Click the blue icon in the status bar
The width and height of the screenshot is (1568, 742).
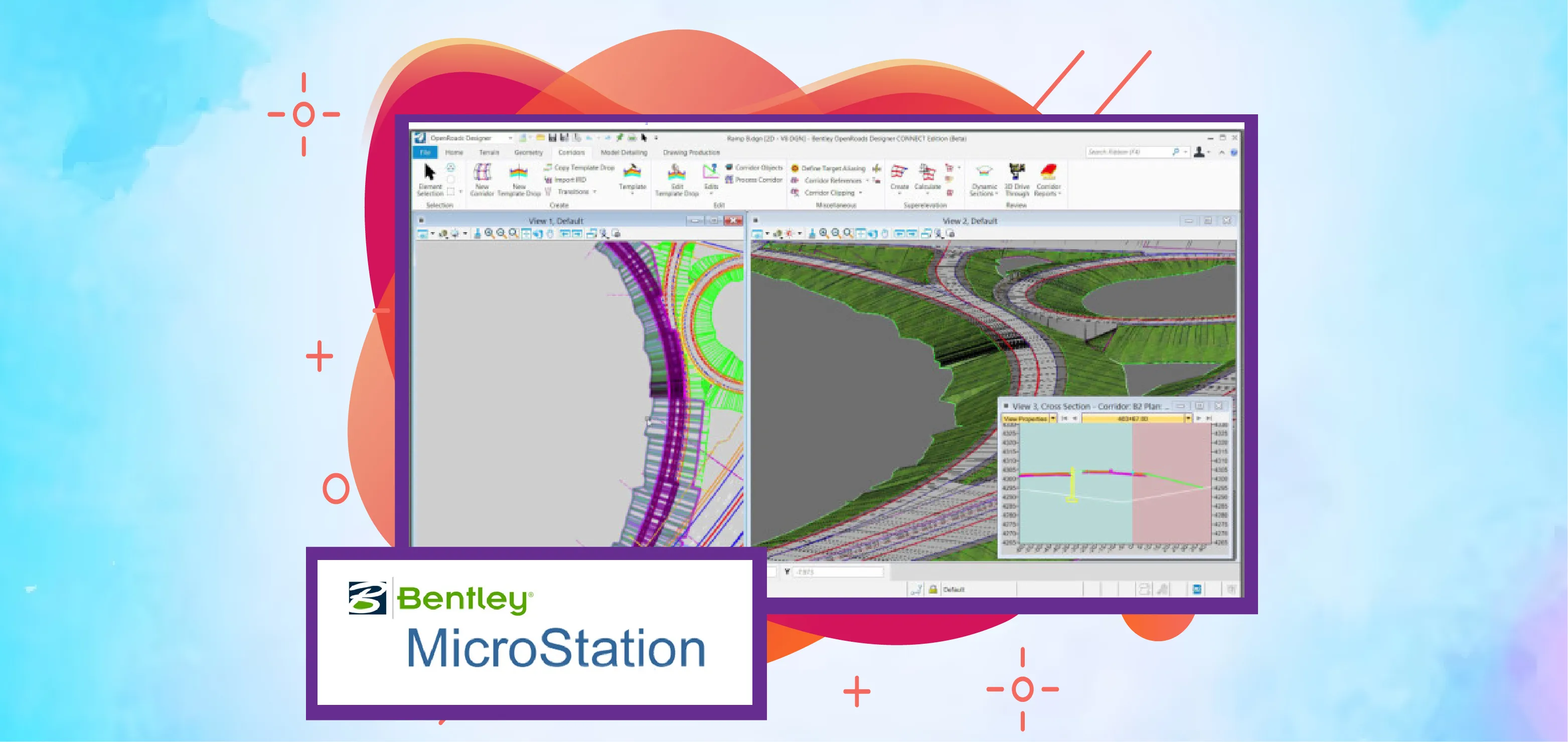[x=1197, y=589]
